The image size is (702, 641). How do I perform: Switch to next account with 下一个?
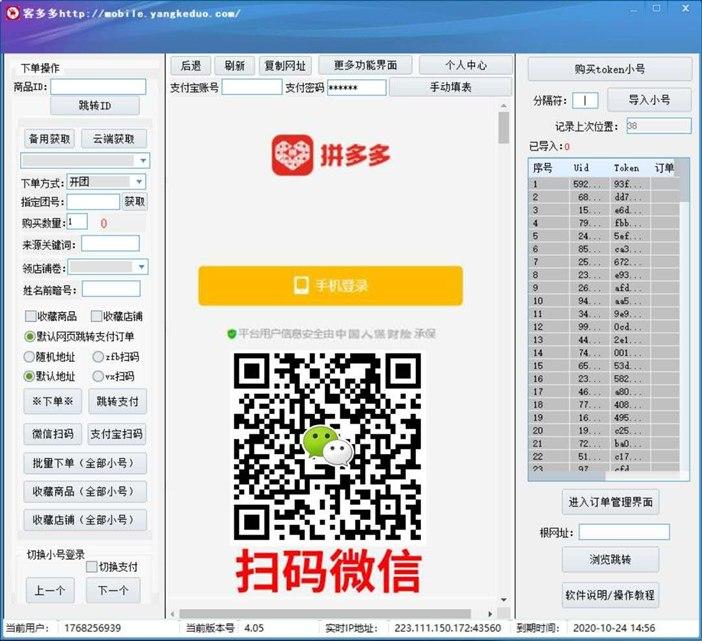[113, 590]
